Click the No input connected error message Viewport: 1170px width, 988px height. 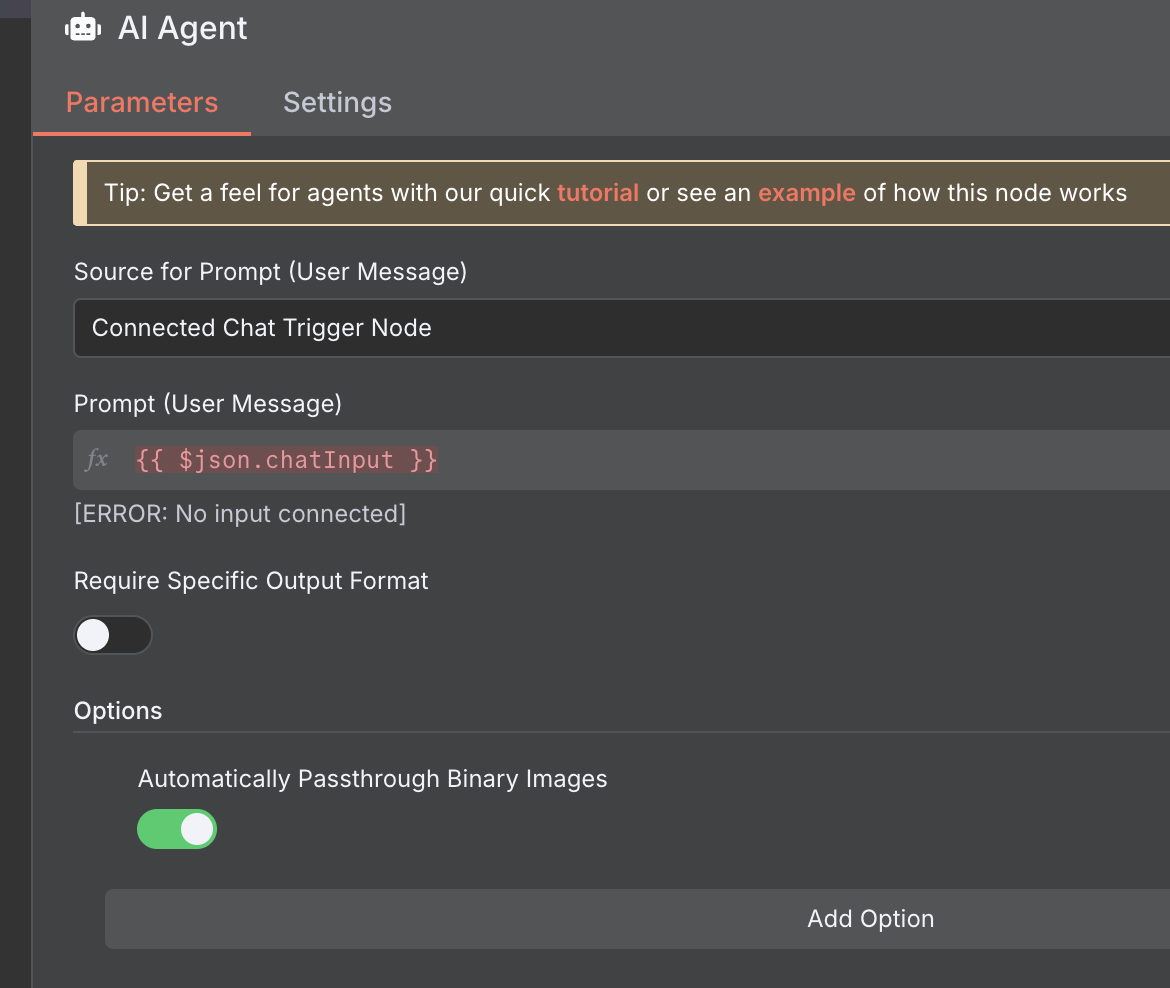(239, 513)
